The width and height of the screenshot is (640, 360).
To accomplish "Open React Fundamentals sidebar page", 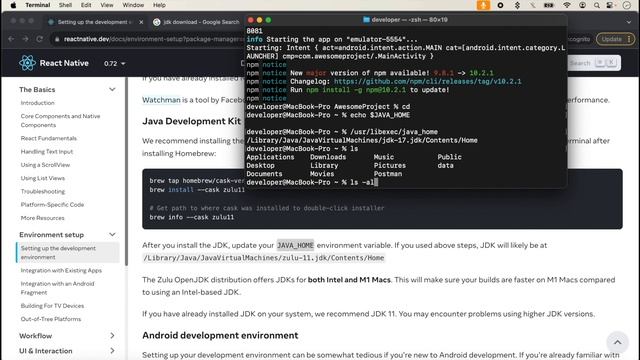I will [49, 138].
